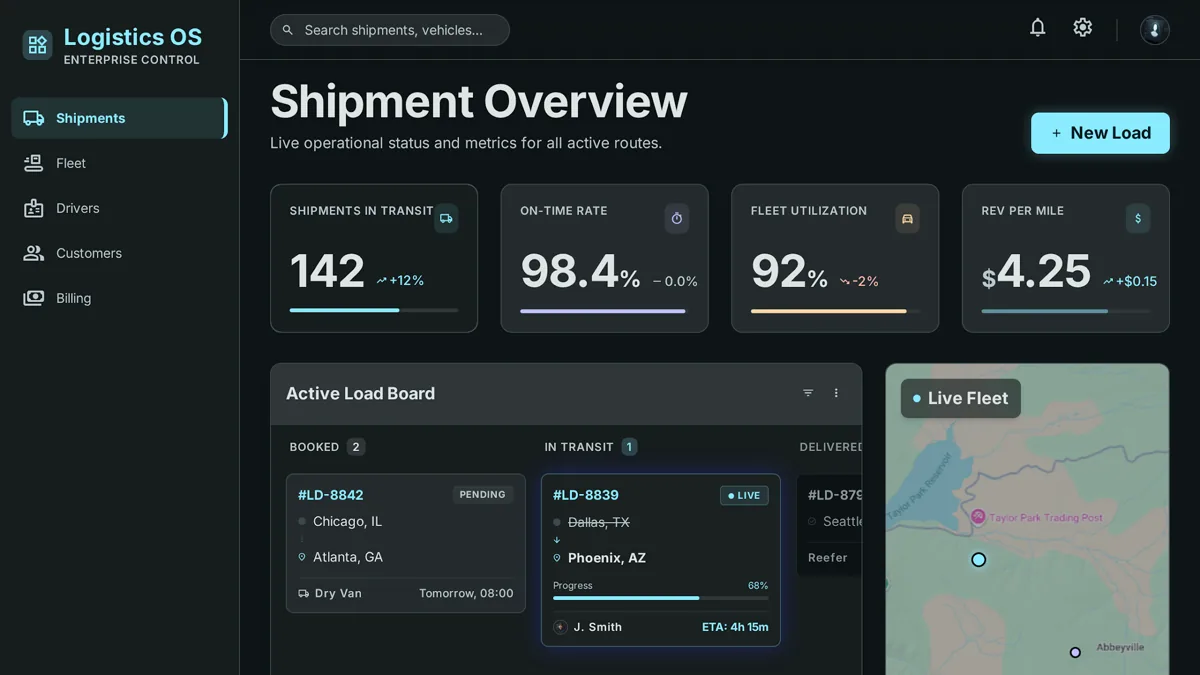Screen dimensions: 1200x675
Task: Click the IN TRANSIT column count badge
Action: coord(629,447)
